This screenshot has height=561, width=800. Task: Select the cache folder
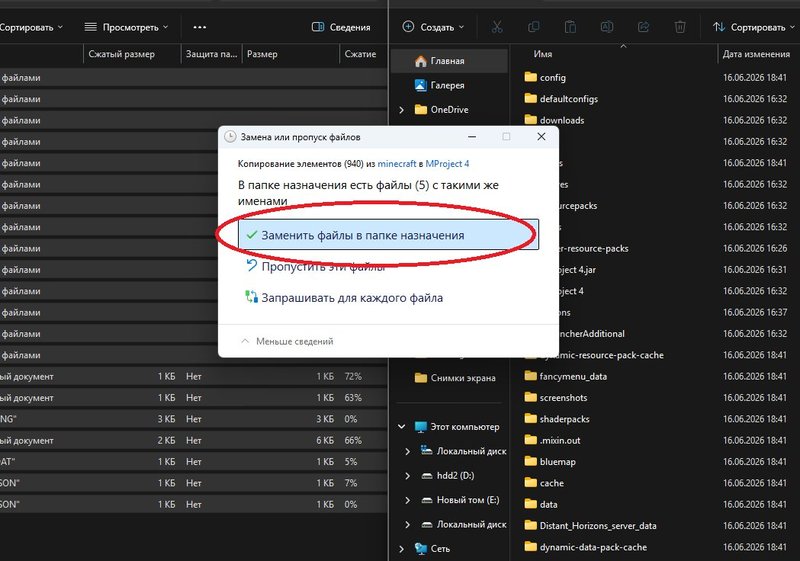coord(544,483)
